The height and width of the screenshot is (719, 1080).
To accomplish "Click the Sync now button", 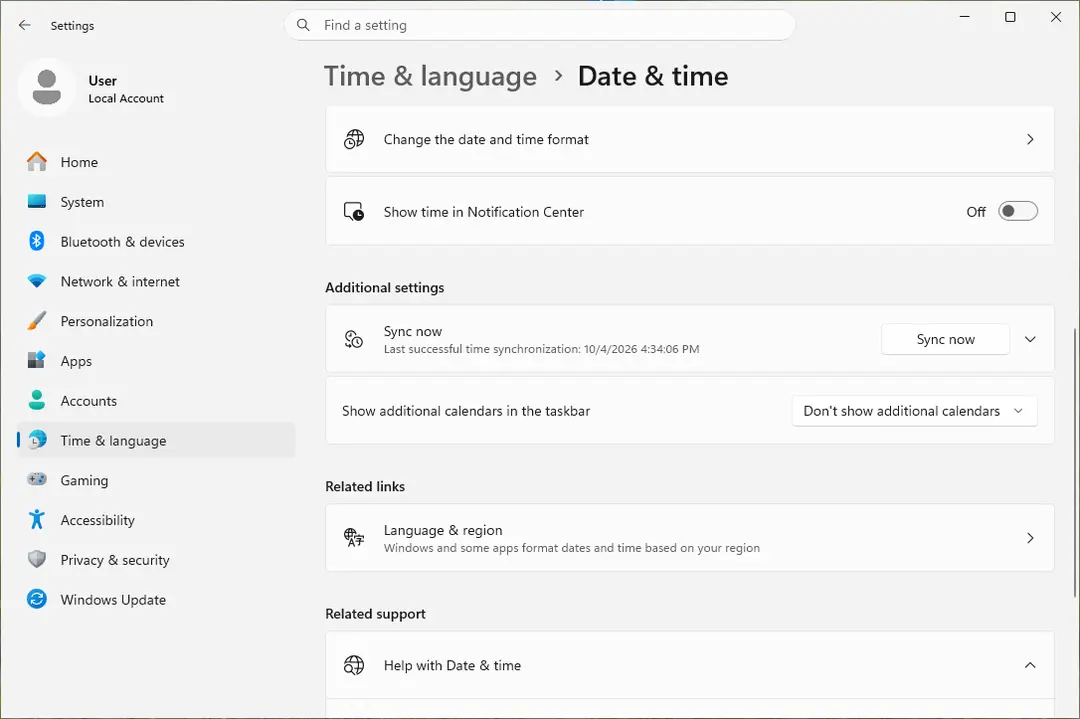I will pos(945,340).
